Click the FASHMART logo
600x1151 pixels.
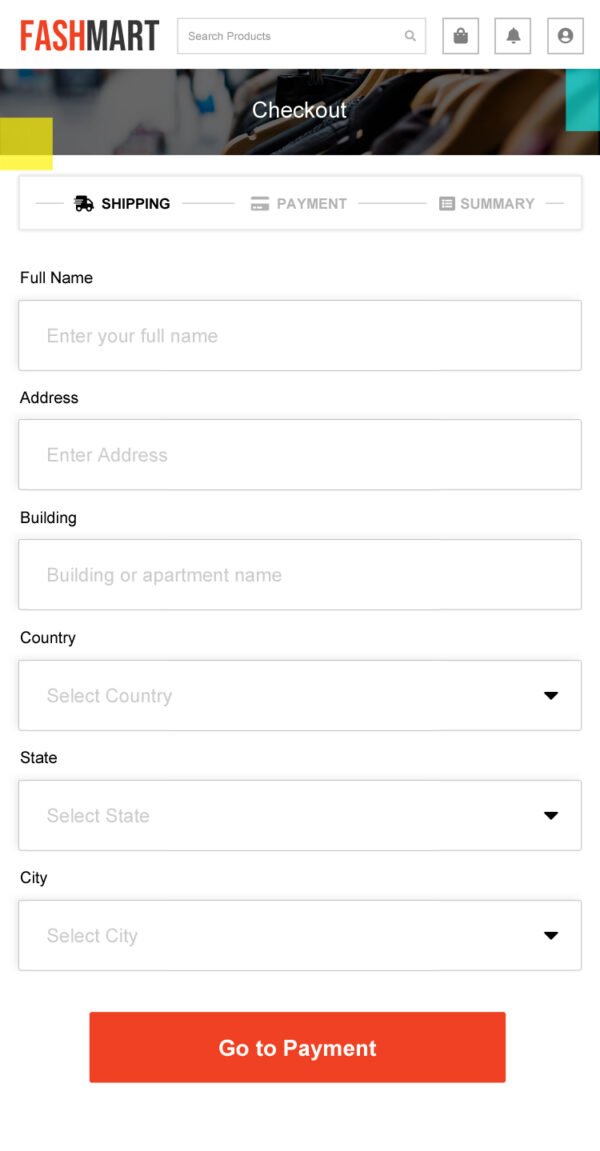click(89, 36)
